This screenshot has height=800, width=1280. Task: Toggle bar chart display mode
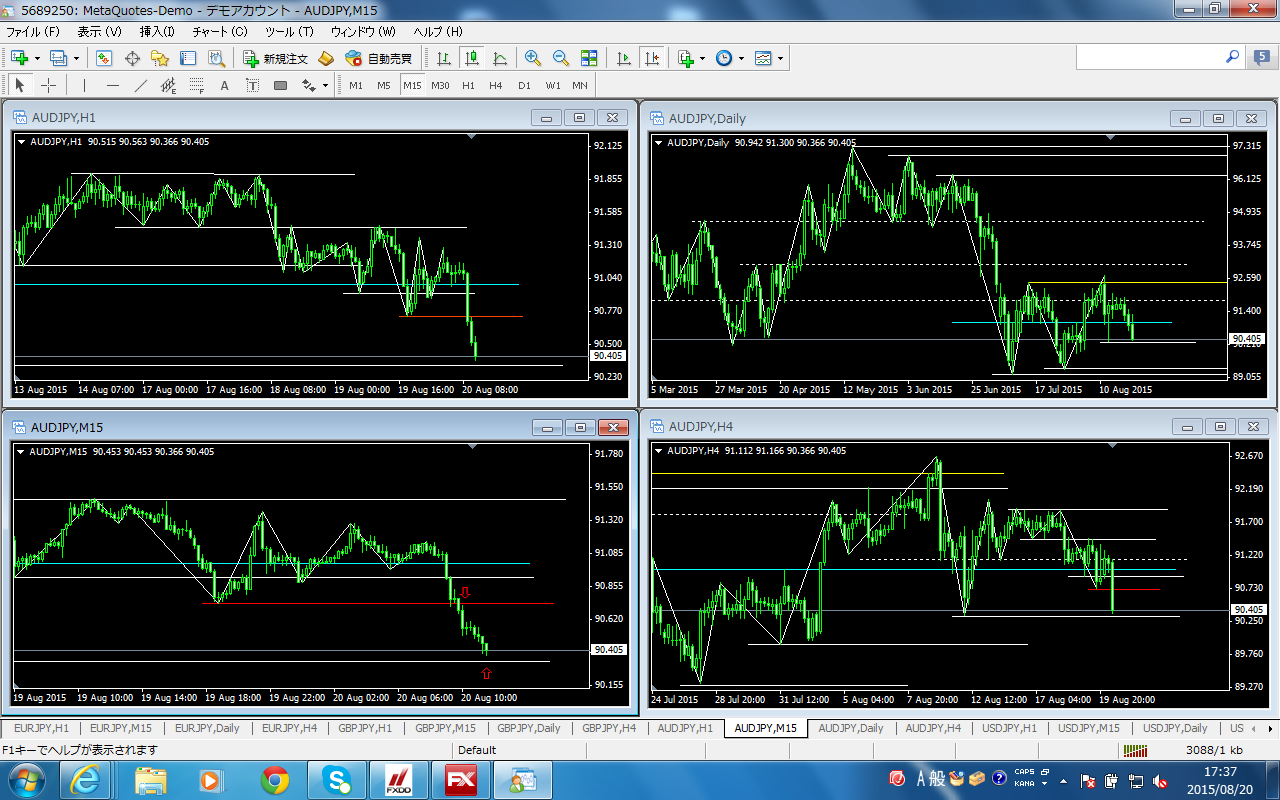pos(444,58)
